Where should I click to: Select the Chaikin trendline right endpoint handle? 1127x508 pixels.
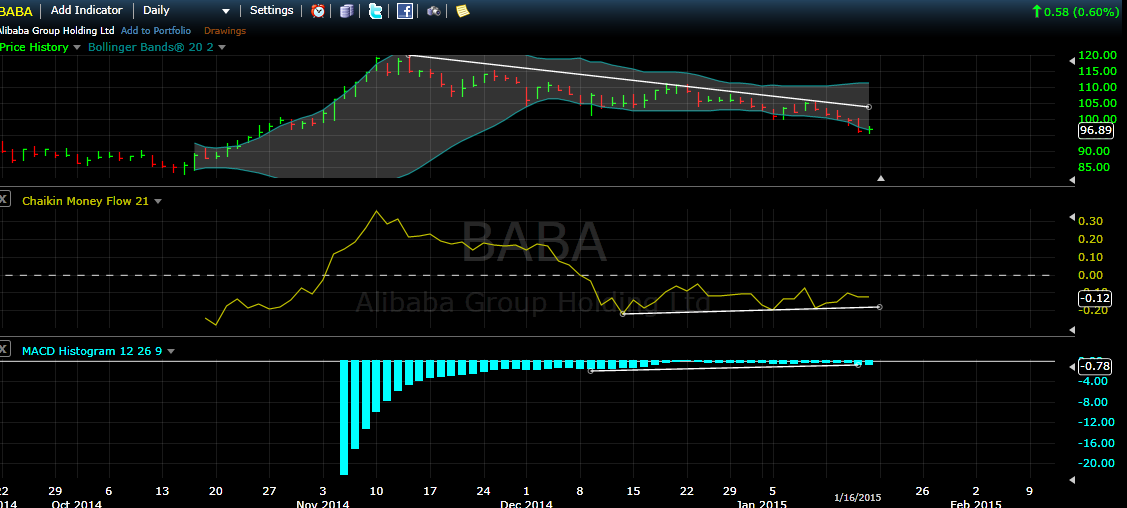pos(880,307)
